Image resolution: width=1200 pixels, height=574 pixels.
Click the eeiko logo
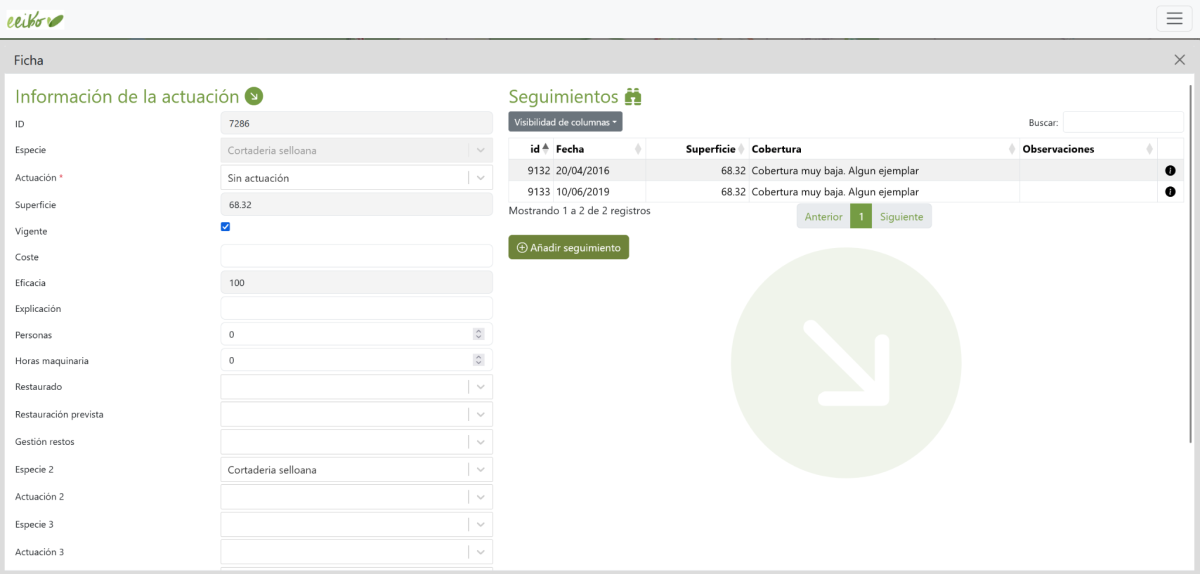tap(36, 19)
